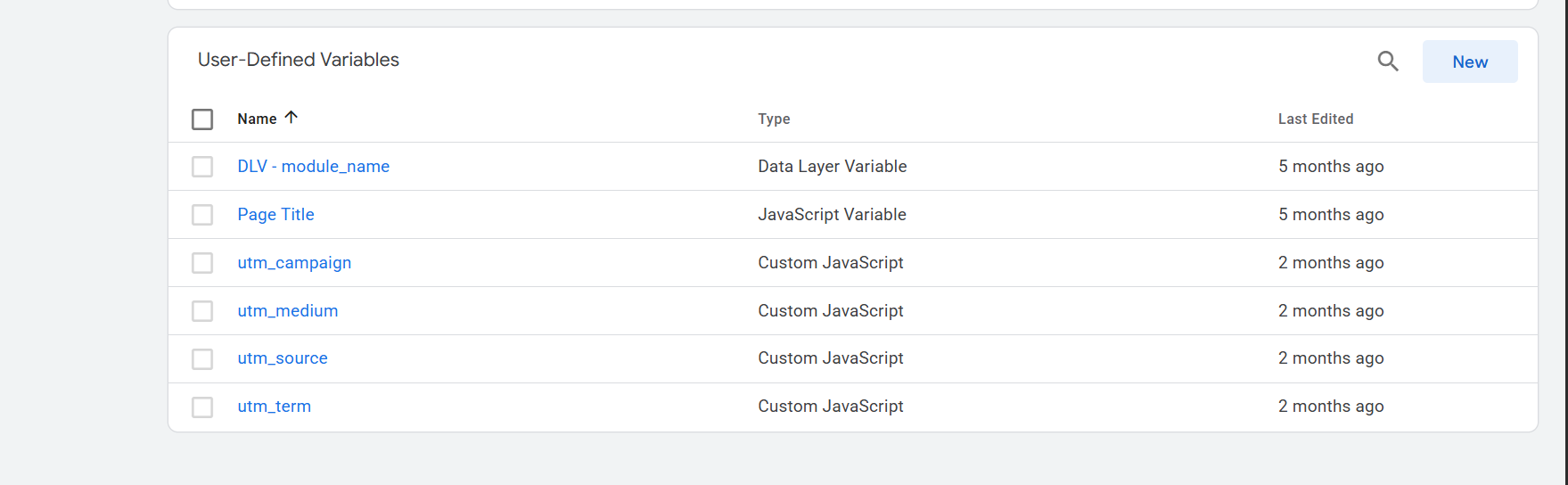Click Custom JavaScript in utm_term row
1568x485 pixels.
[830, 407]
